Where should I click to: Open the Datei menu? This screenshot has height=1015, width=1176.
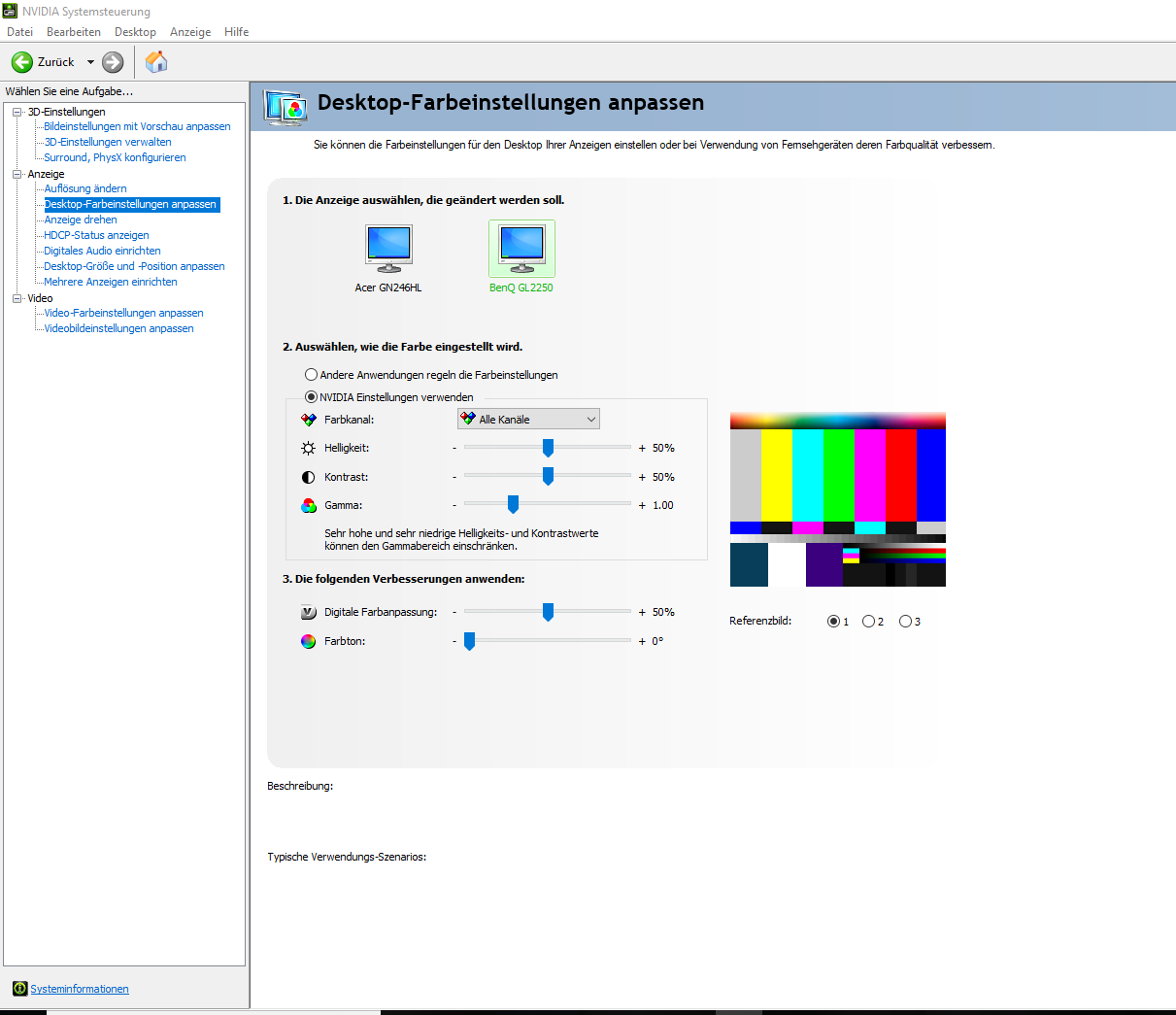tap(19, 32)
